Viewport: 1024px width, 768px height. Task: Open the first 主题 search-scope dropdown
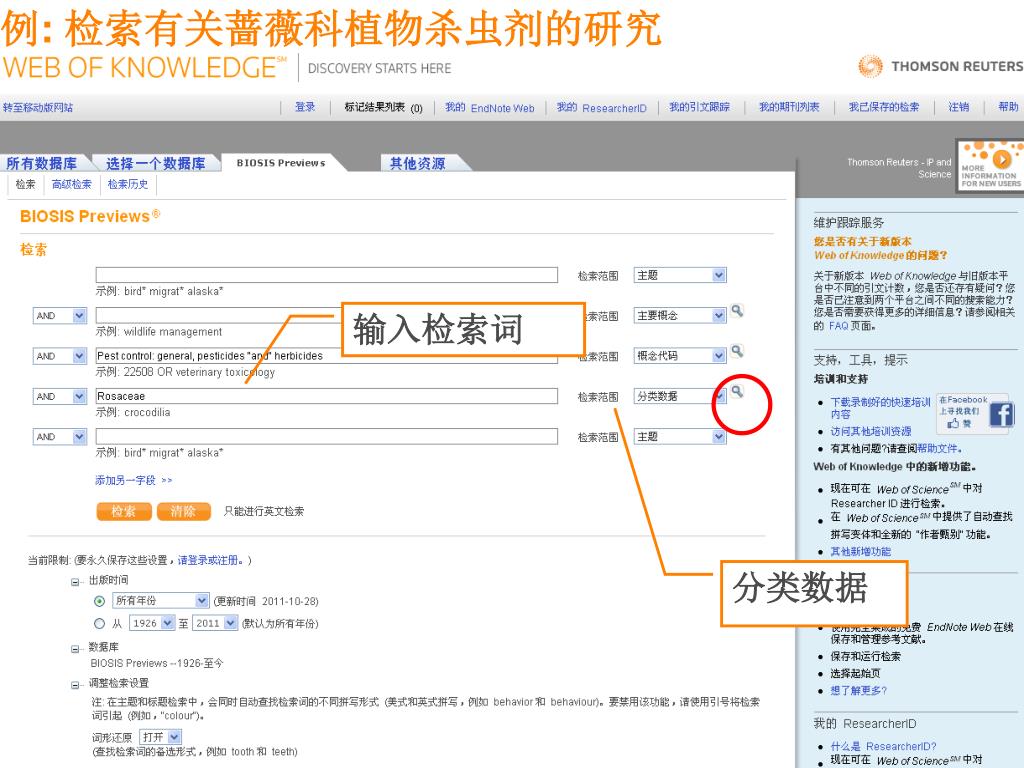(680, 275)
